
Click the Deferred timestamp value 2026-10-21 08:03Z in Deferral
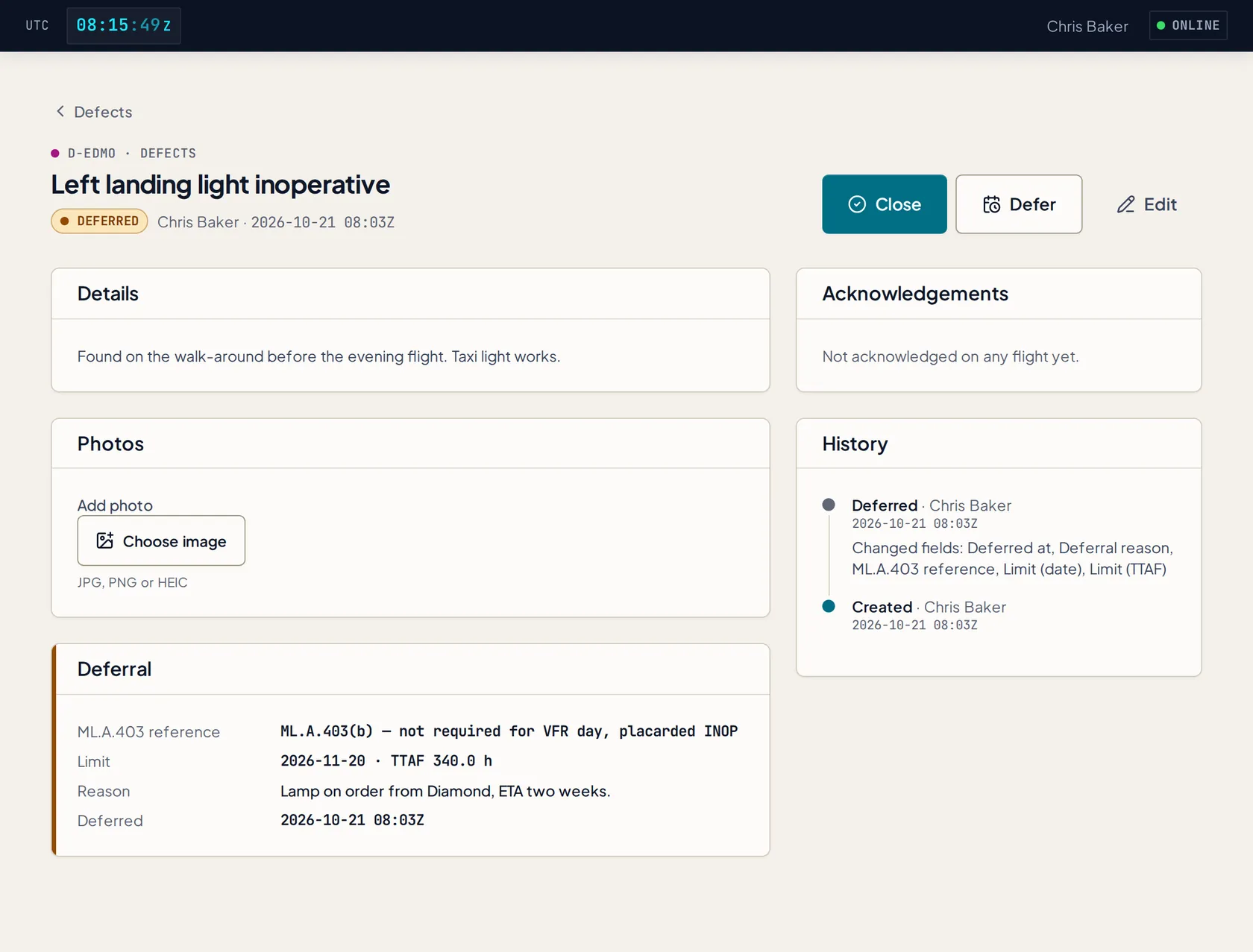(x=352, y=820)
